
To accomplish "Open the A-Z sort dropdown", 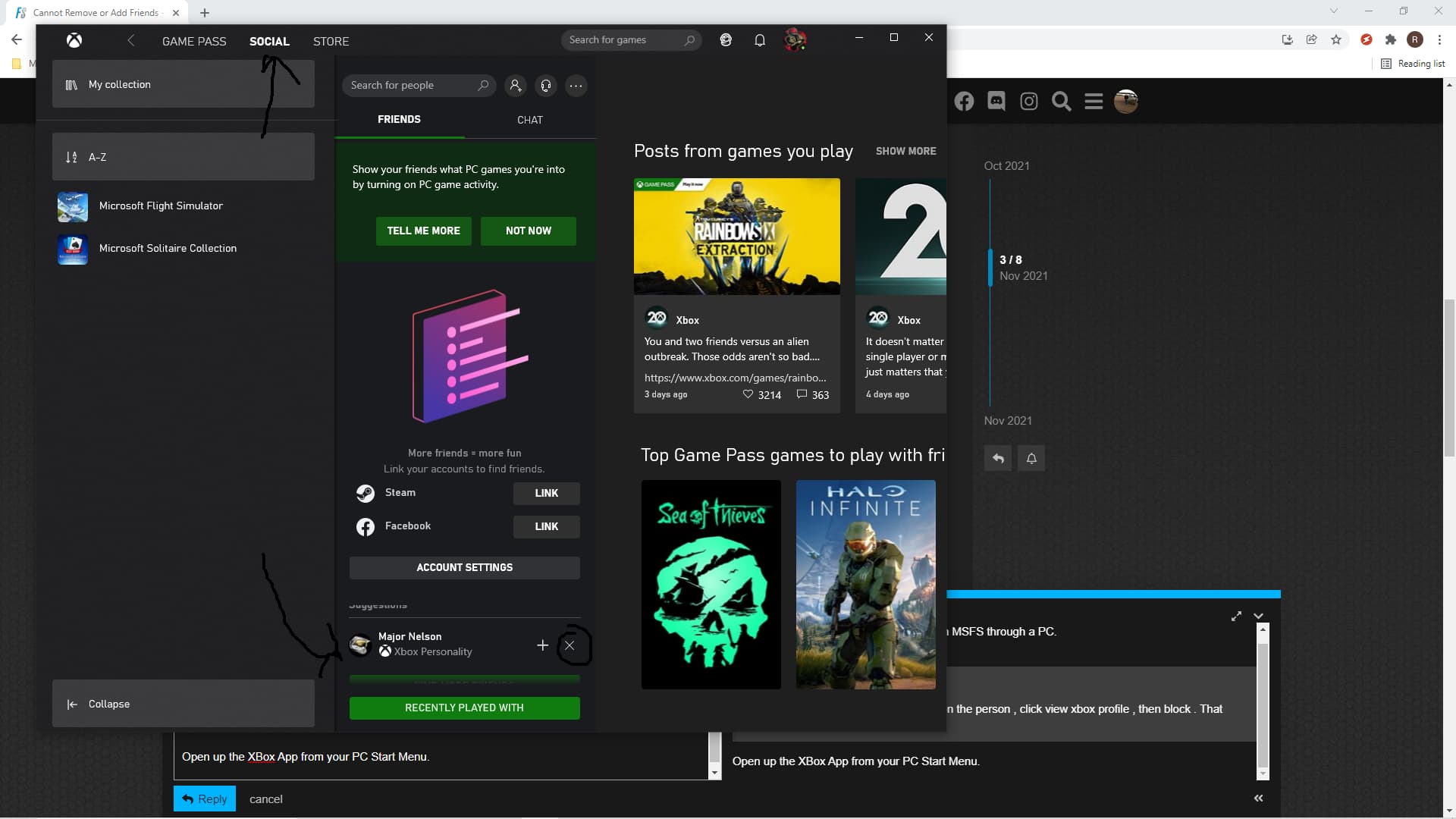I will pyautogui.click(x=184, y=157).
